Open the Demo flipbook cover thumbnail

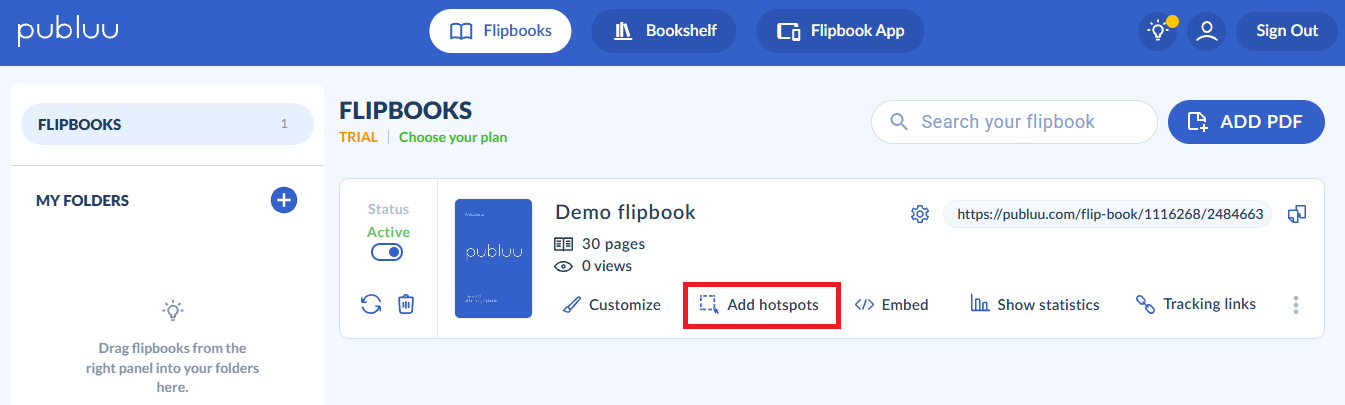[x=493, y=258]
